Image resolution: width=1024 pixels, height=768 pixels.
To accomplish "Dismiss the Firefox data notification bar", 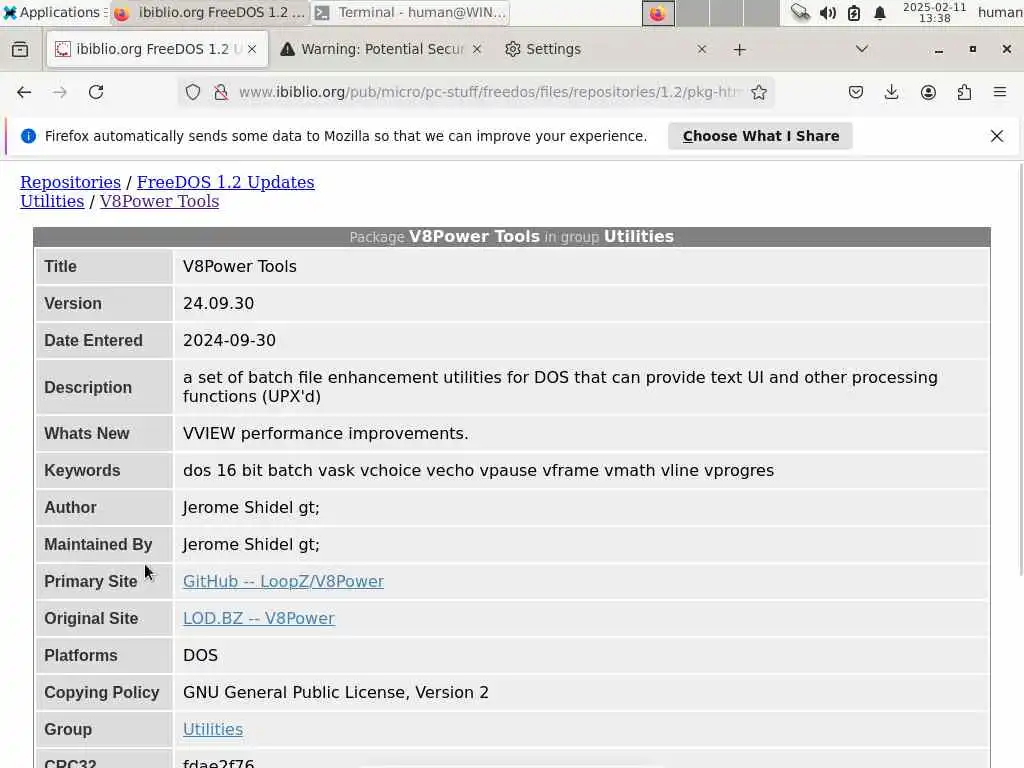I will click(997, 136).
